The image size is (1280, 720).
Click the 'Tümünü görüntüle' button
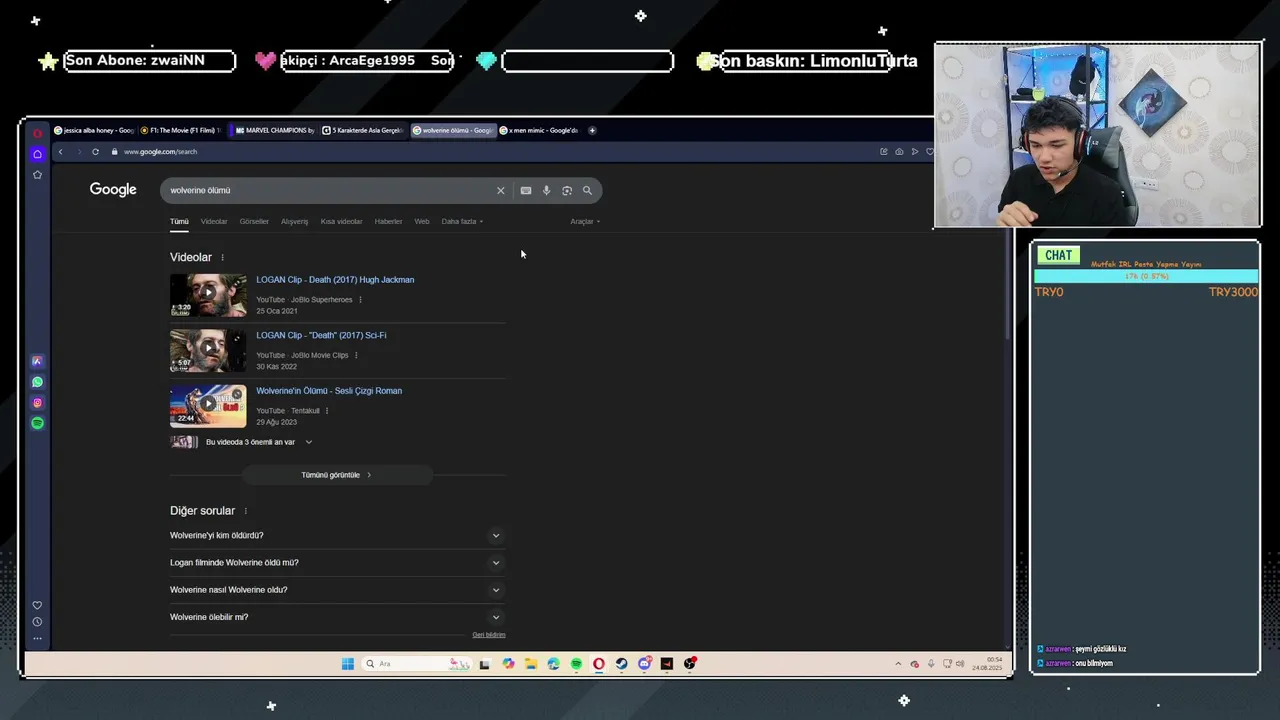pos(337,475)
